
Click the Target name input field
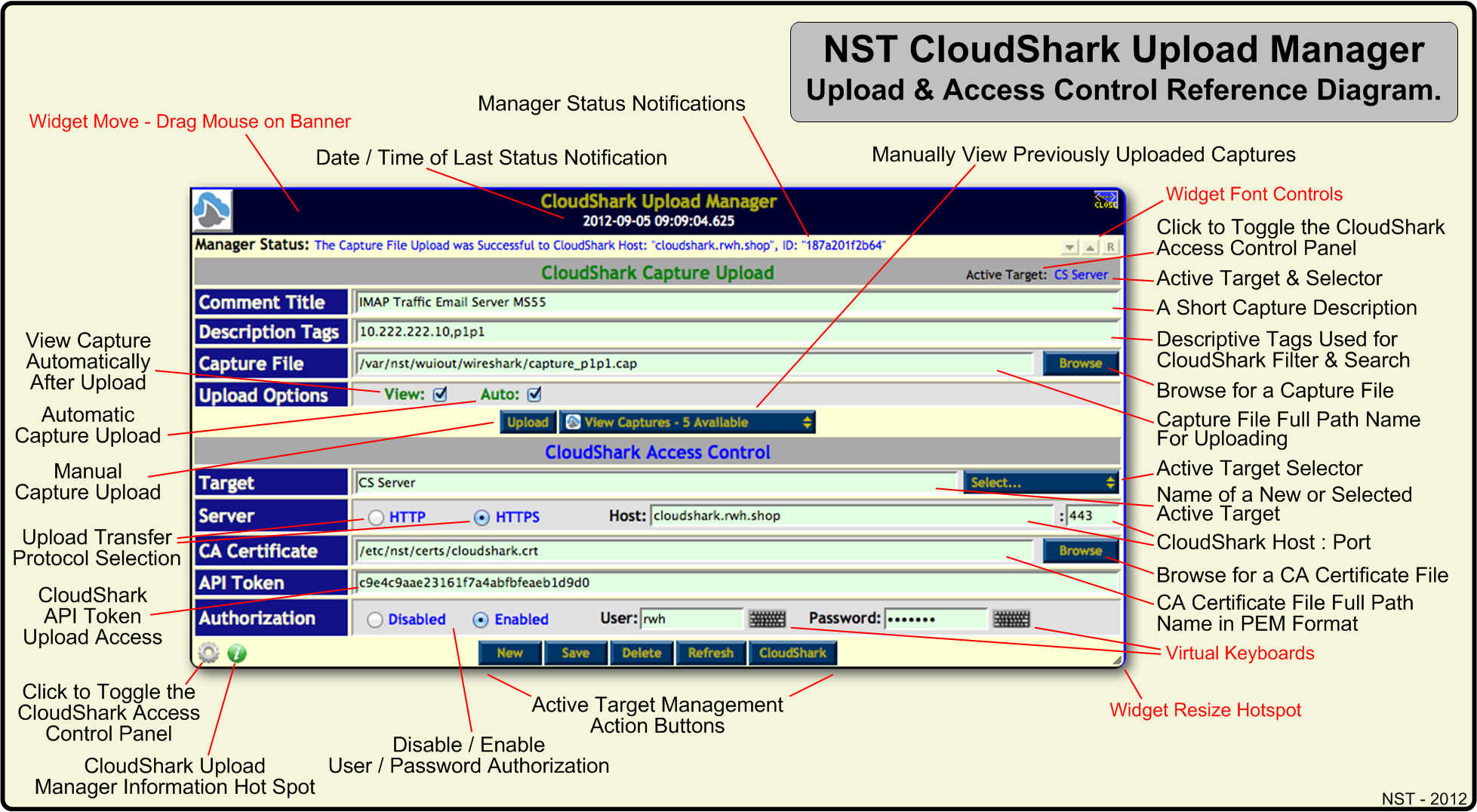pos(655,483)
